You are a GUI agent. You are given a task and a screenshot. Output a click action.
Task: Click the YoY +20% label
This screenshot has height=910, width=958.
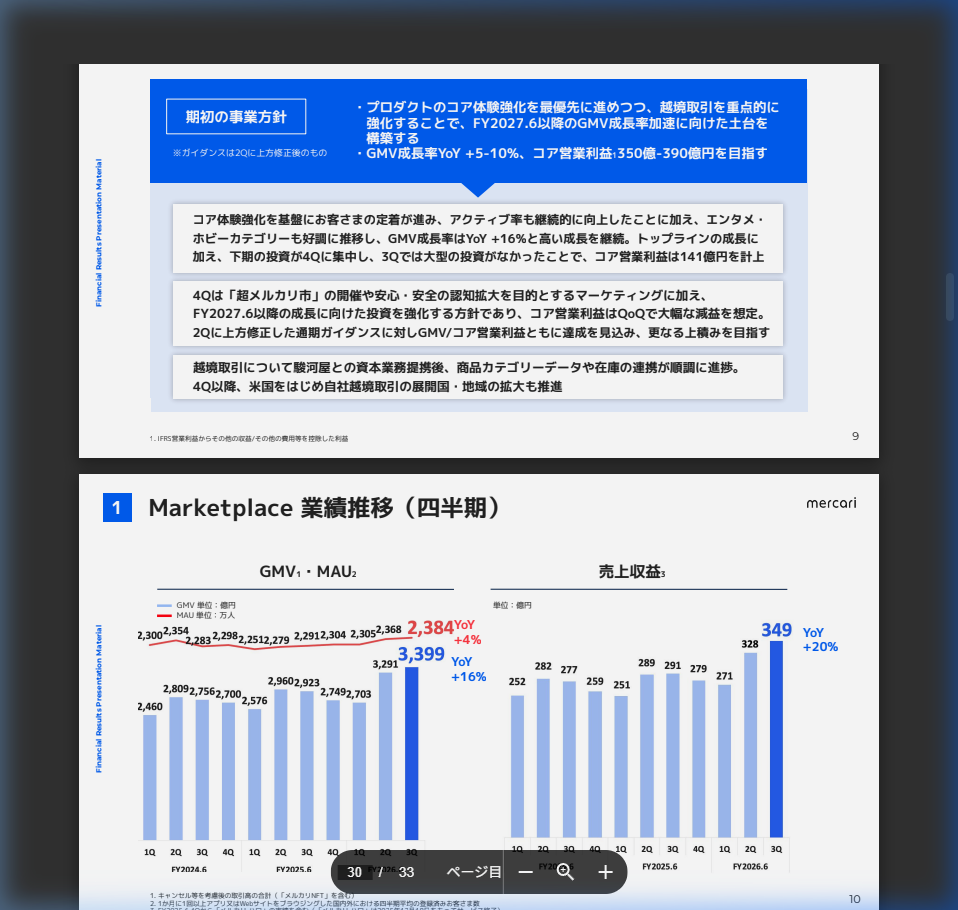point(820,639)
